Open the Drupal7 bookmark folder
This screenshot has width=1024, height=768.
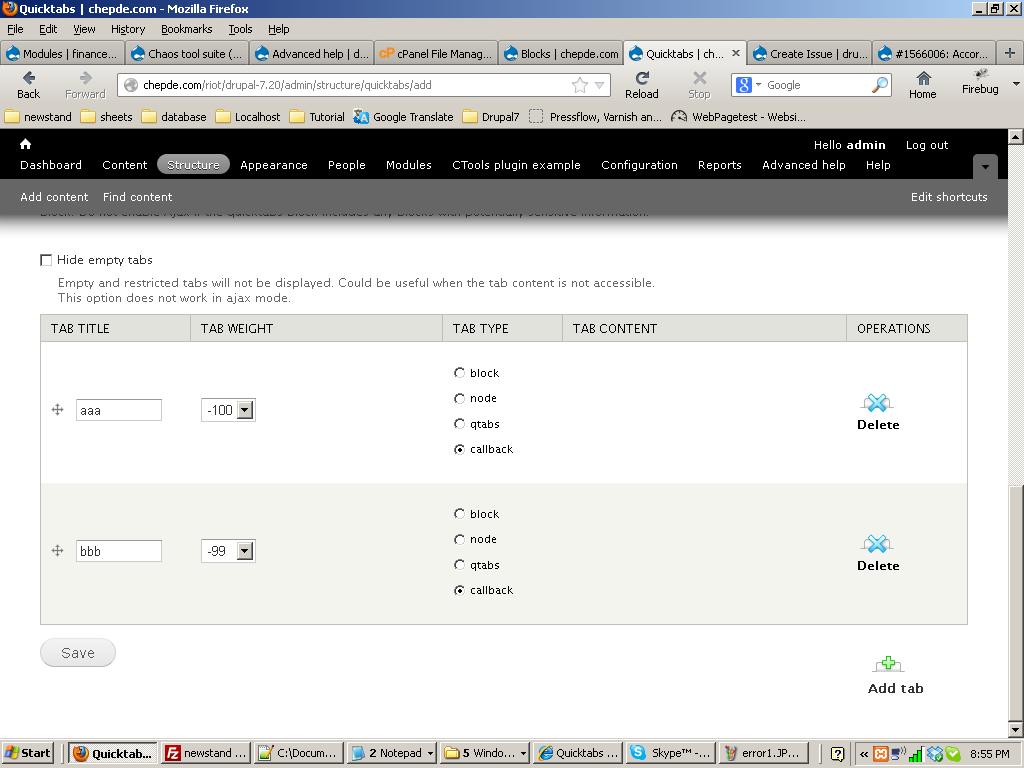point(490,117)
